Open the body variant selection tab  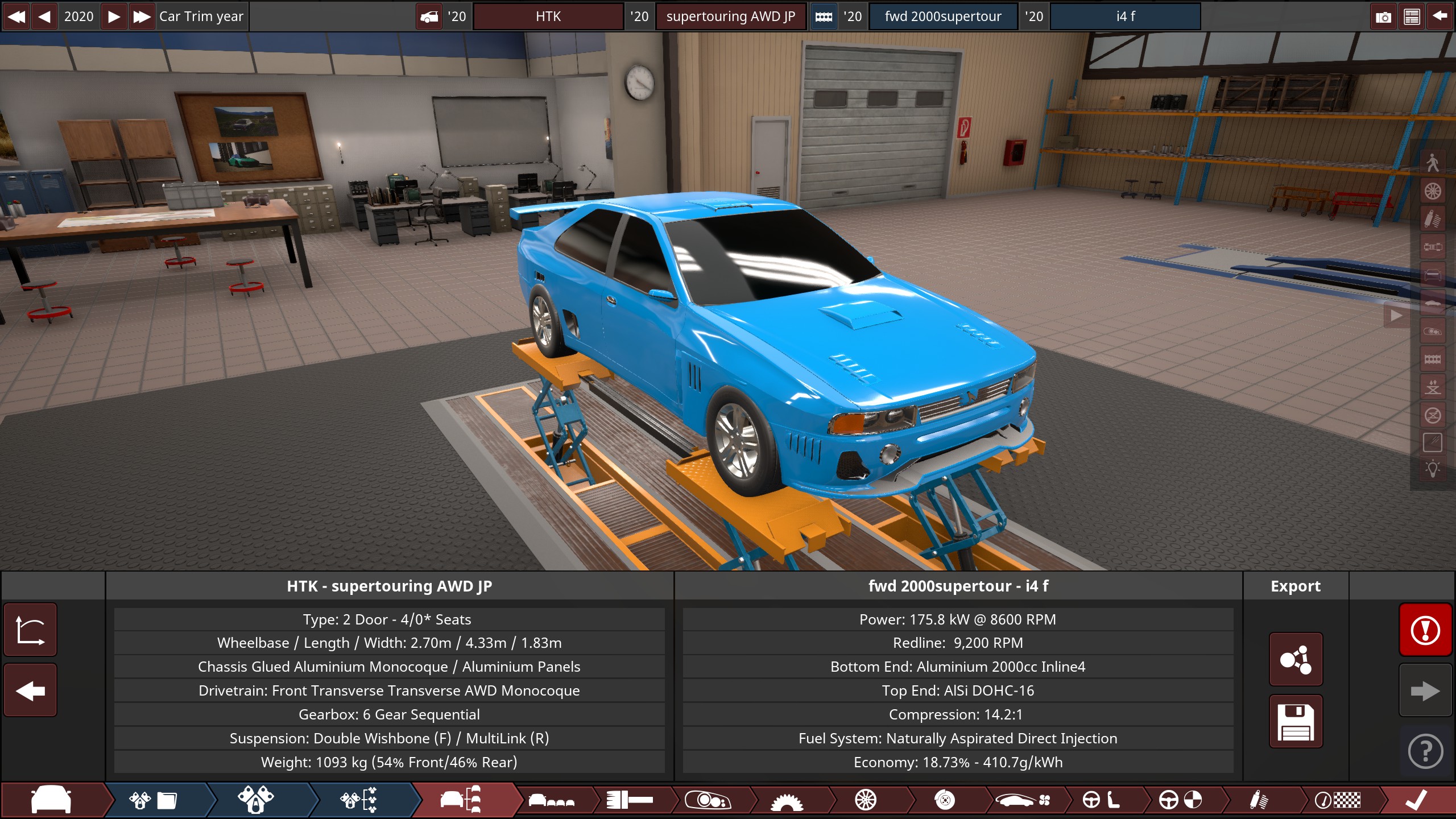[552, 800]
